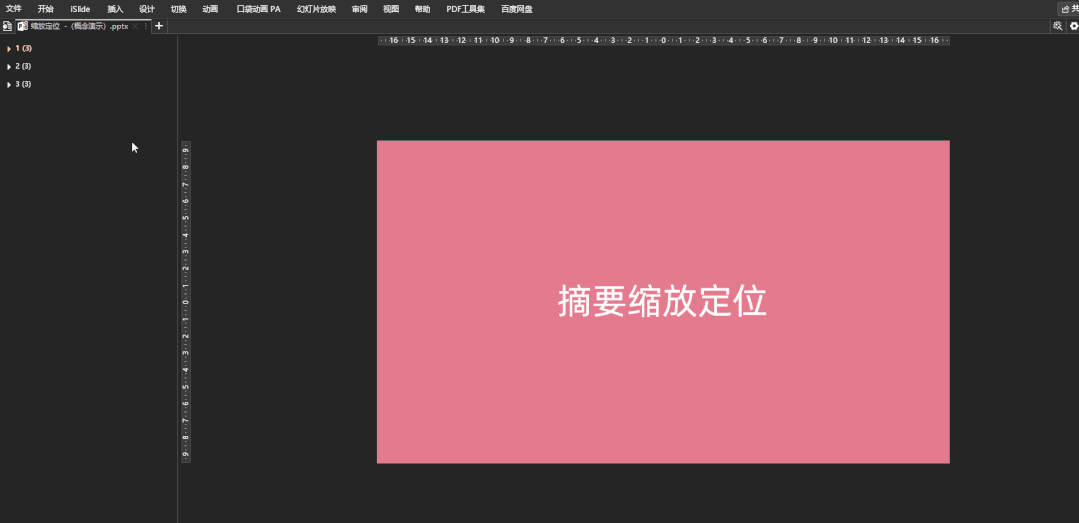
Task: Select the '2 (3)' section label
Action: coord(23,67)
